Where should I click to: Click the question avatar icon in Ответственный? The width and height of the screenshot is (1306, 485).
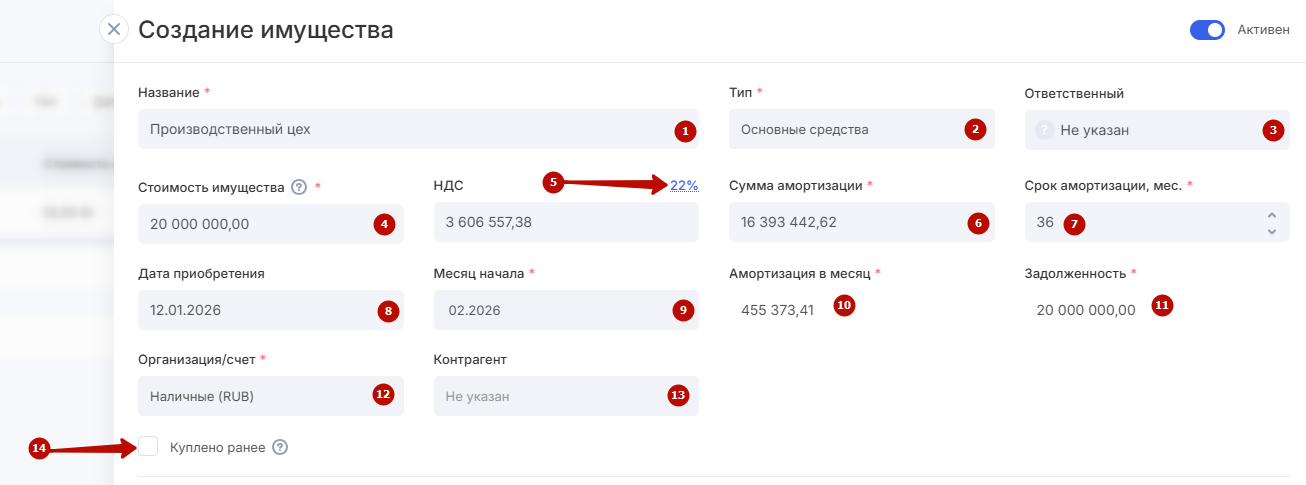click(1044, 129)
